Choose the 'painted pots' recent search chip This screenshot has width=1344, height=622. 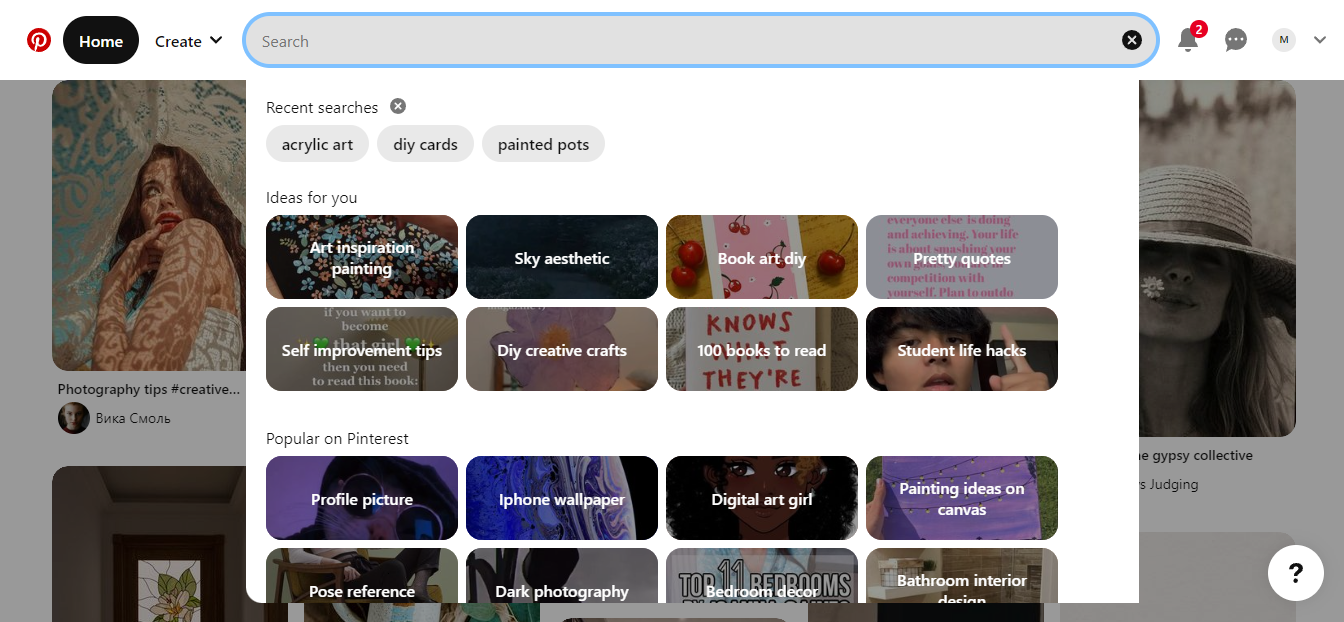[543, 144]
